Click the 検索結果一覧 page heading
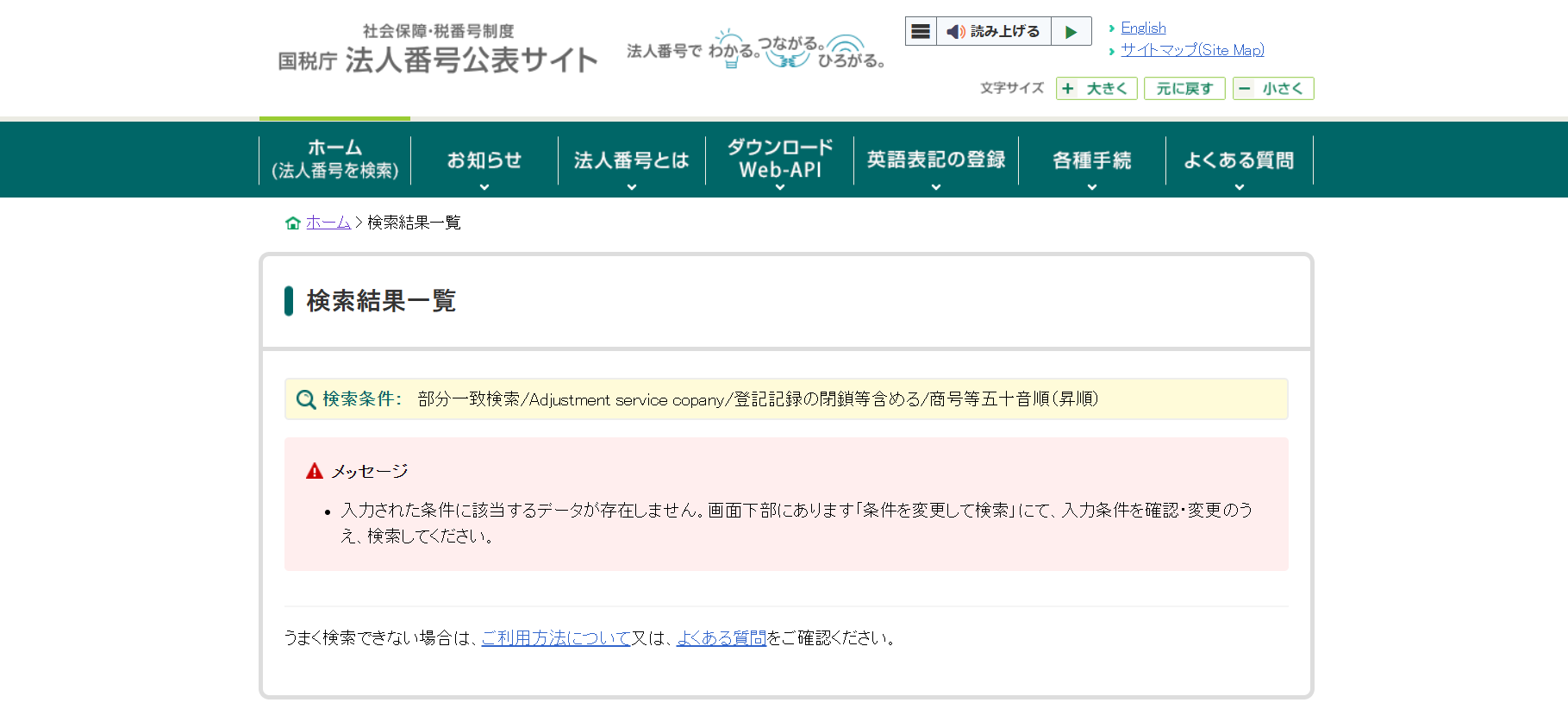The height and width of the screenshot is (709, 1568). (x=381, y=301)
